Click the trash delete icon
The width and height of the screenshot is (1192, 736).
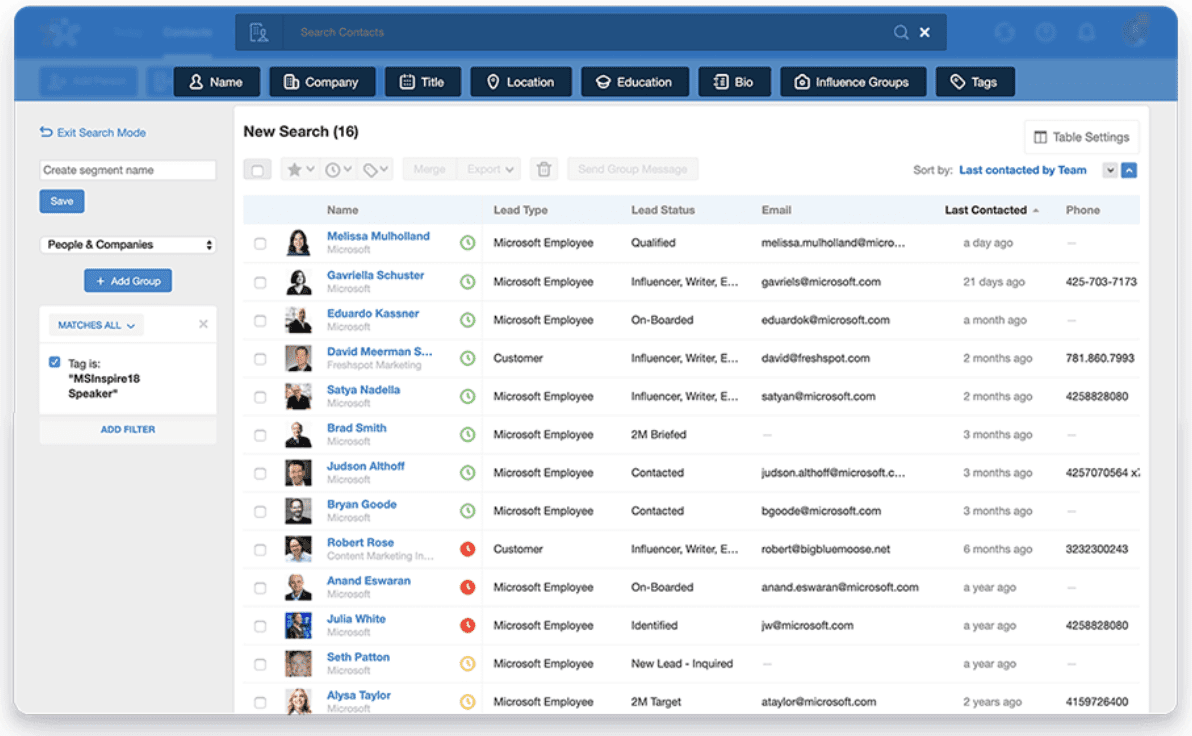544,169
